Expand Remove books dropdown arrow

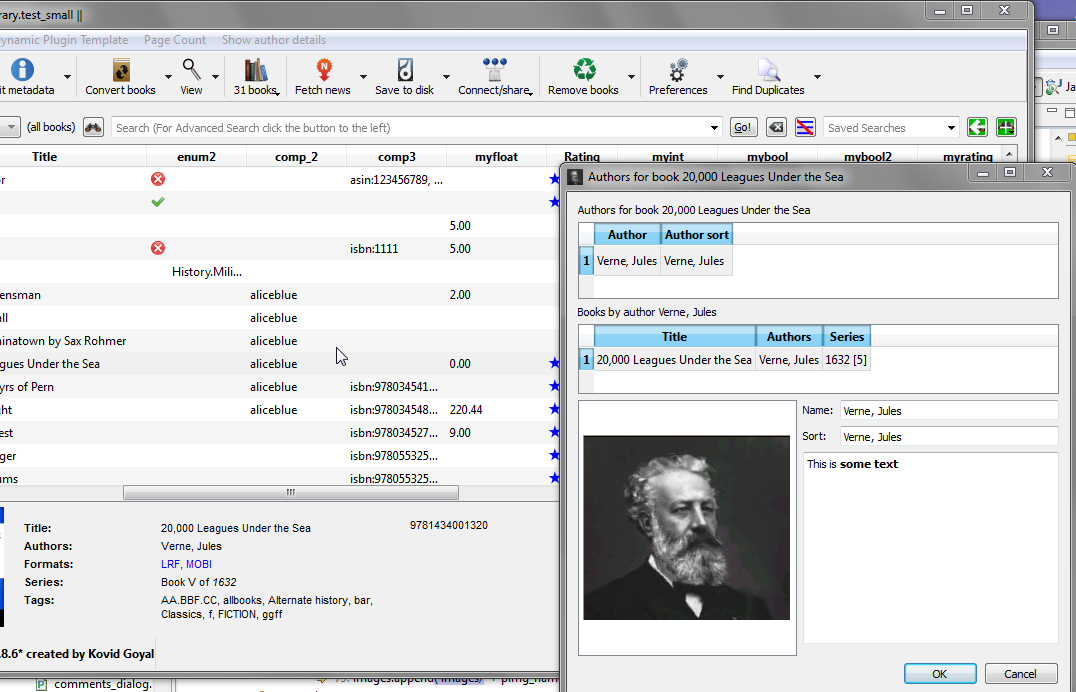coord(631,77)
